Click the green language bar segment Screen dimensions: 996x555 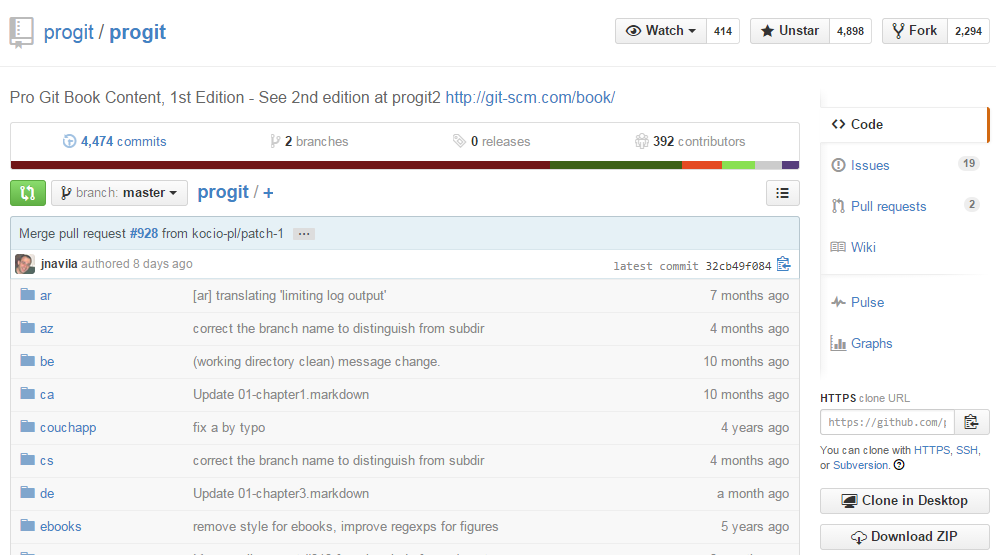click(x=616, y=165)
